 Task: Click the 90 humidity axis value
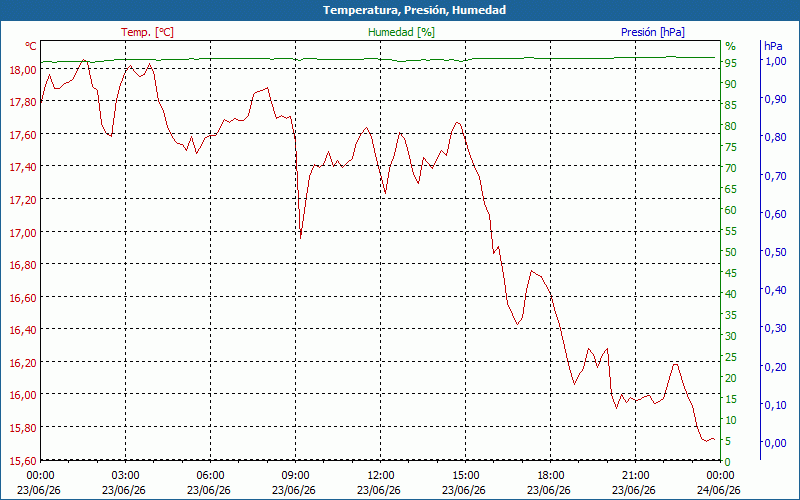[x=731, y=84]
